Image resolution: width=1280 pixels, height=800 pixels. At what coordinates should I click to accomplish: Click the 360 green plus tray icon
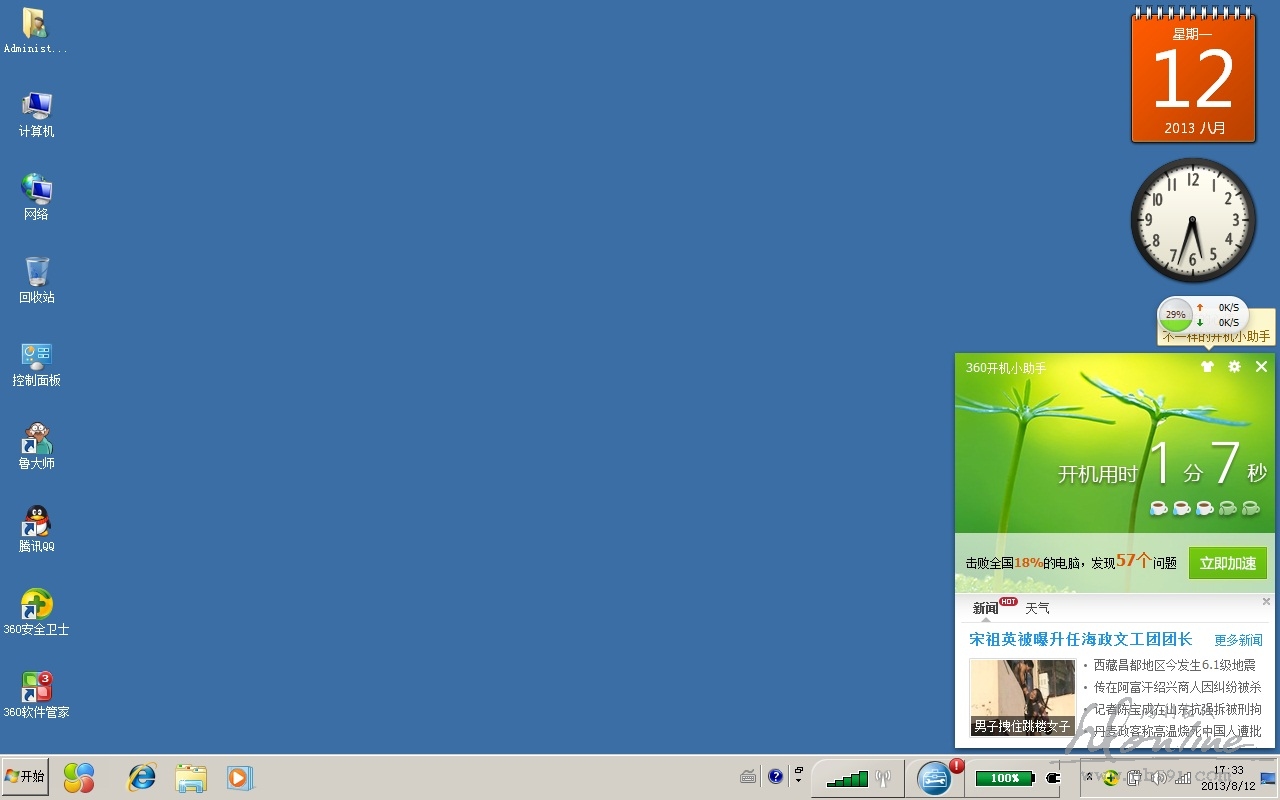tap(1110, 778)
